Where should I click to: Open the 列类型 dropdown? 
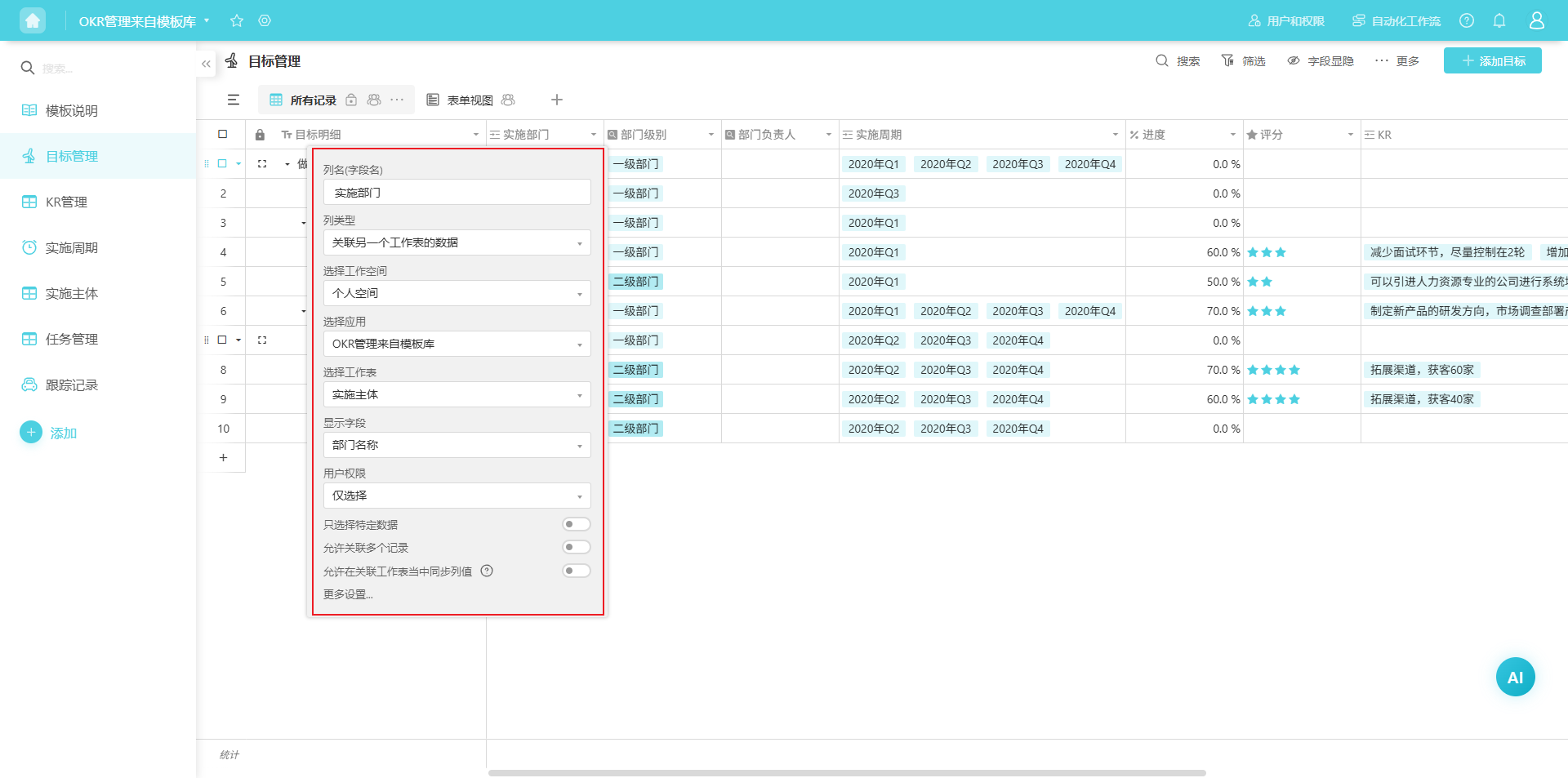(457, 242)
